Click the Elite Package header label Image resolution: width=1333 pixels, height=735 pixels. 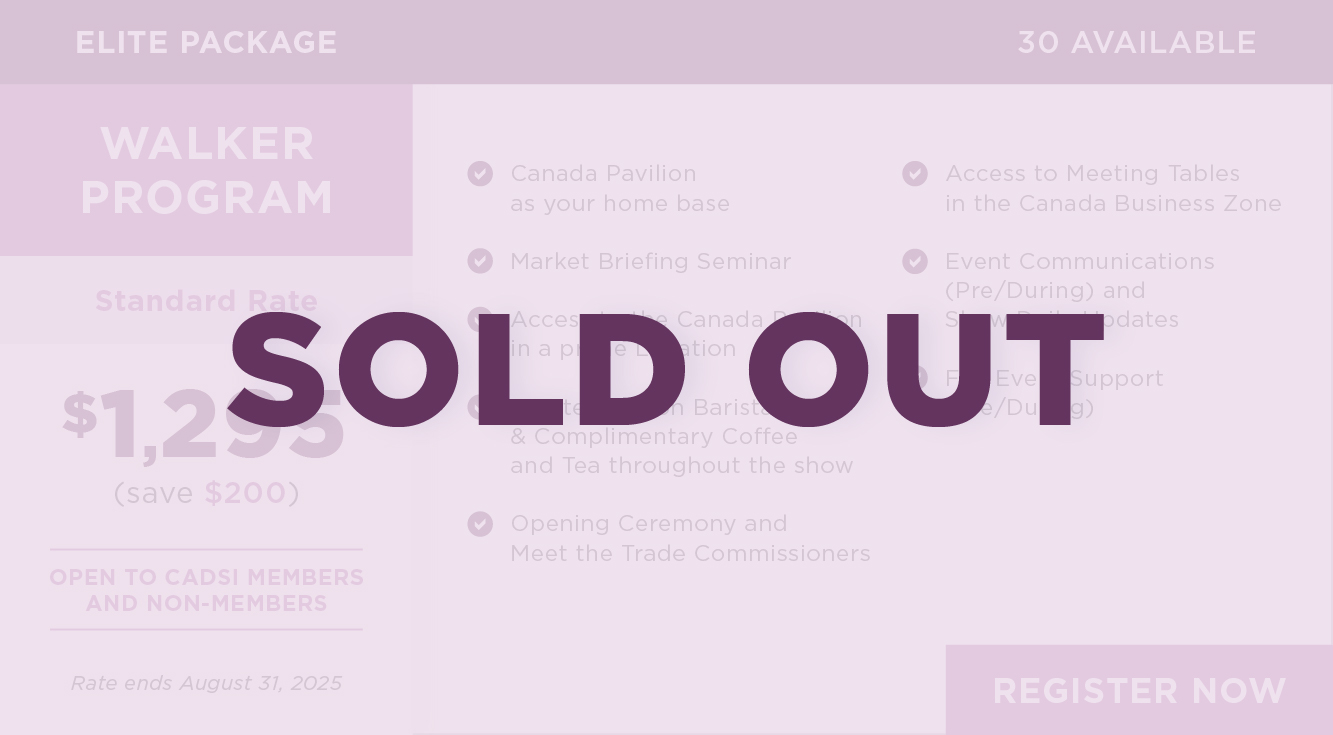tap(206, 43)
